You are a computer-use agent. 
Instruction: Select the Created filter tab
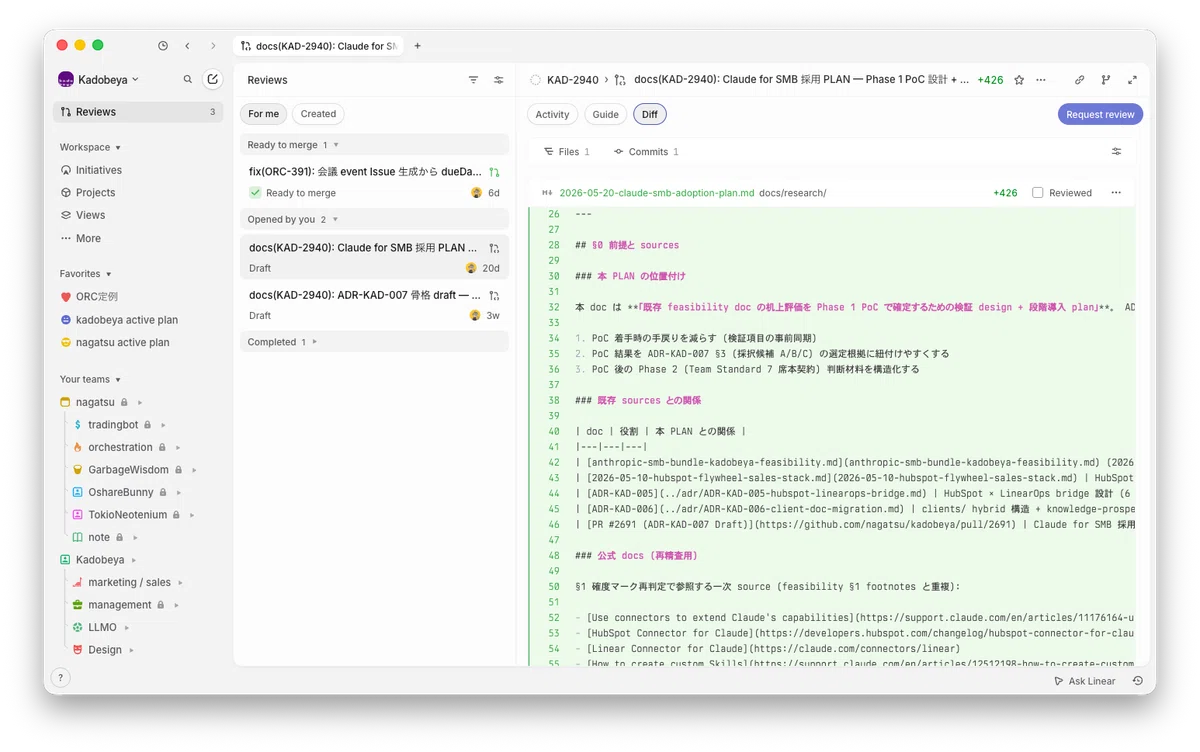pos(318,114)
